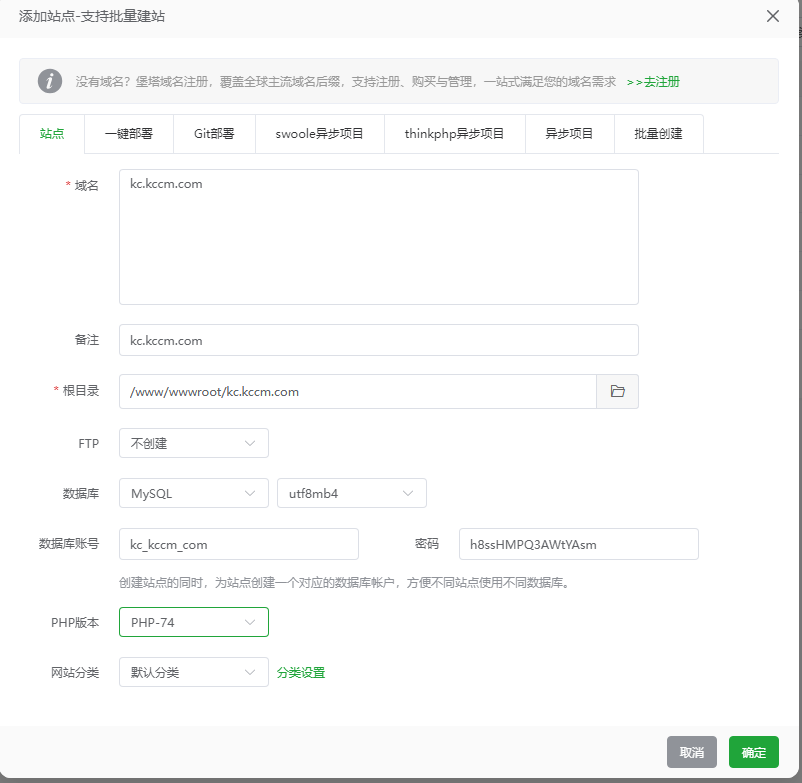
Task: Switch to the Git部署 tab
Action: 214,134
